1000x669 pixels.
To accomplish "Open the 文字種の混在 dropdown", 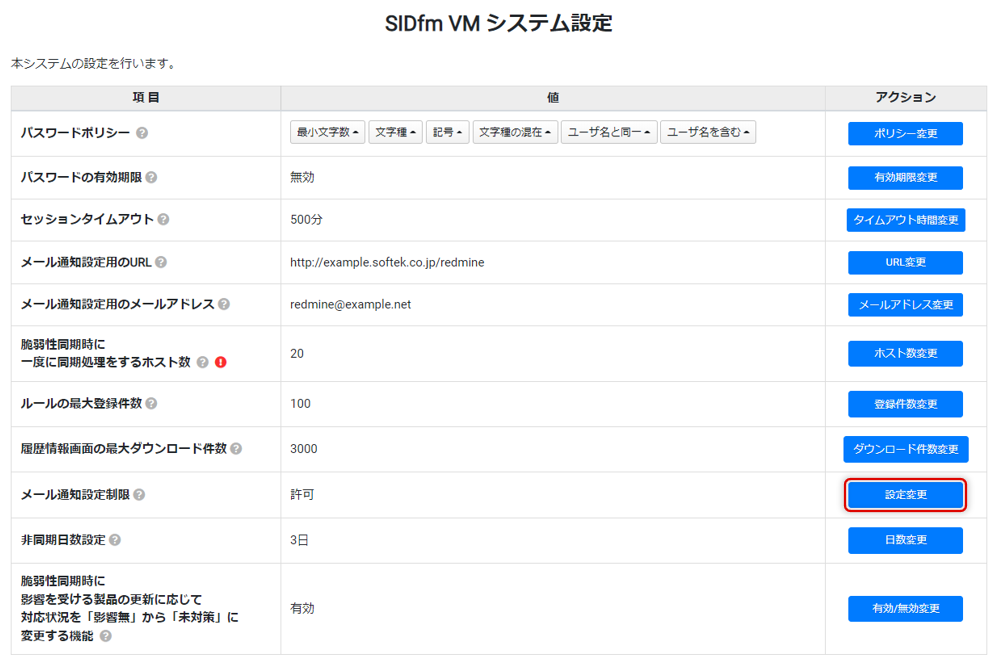I will click(x=515, y=132).
